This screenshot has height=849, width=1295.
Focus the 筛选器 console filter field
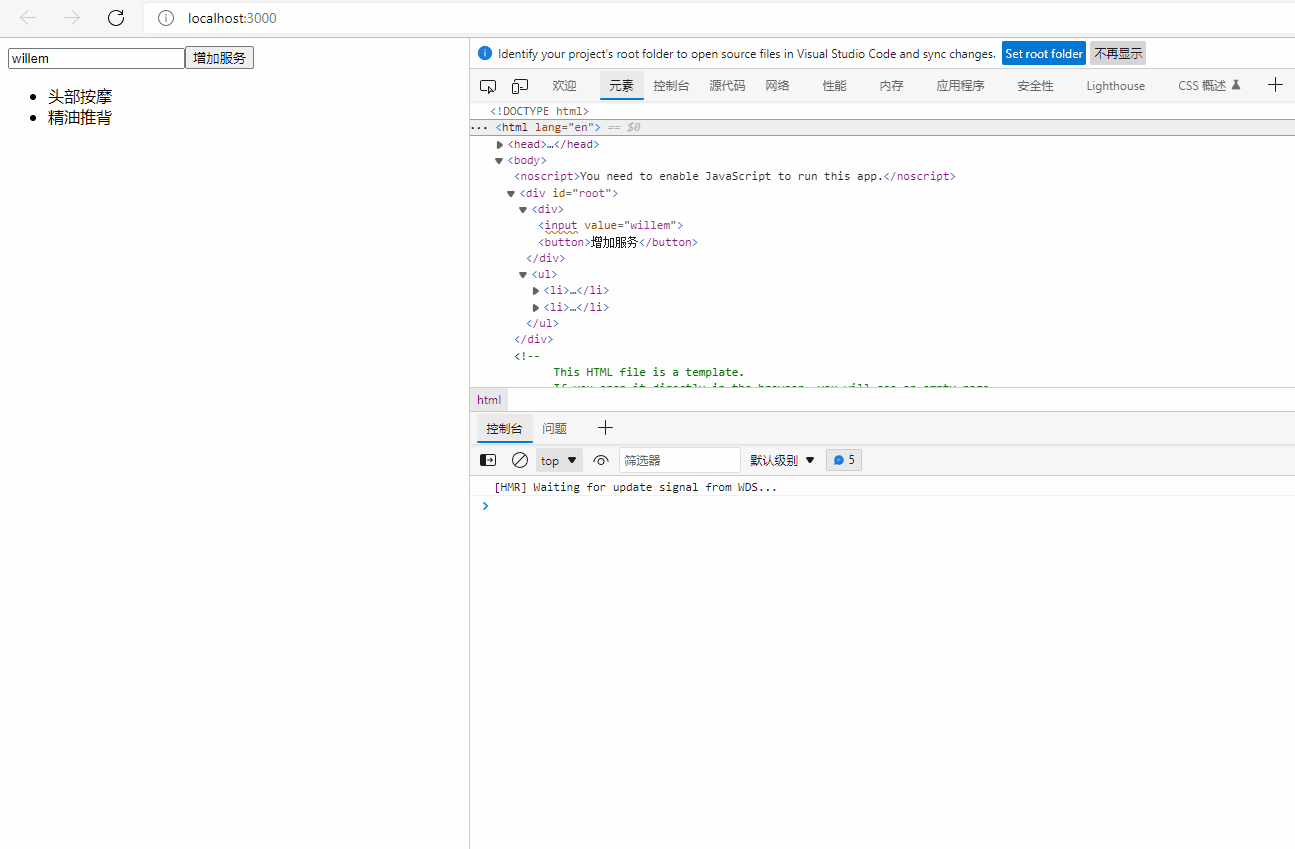point(680,460)
